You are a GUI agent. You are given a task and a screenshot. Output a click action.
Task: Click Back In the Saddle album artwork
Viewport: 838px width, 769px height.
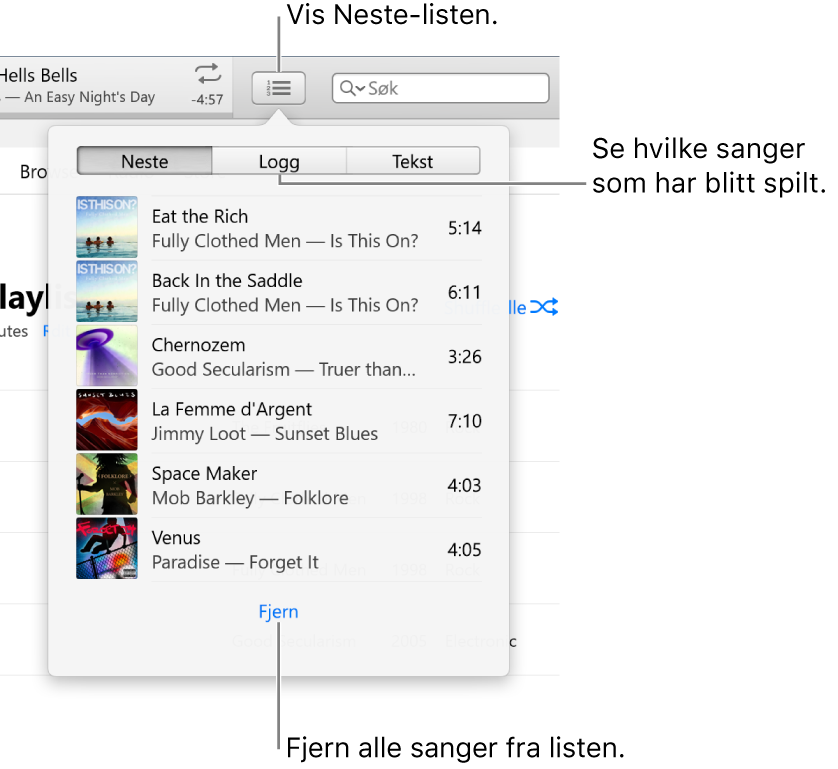pyautogui.click(x=107, y=291)
